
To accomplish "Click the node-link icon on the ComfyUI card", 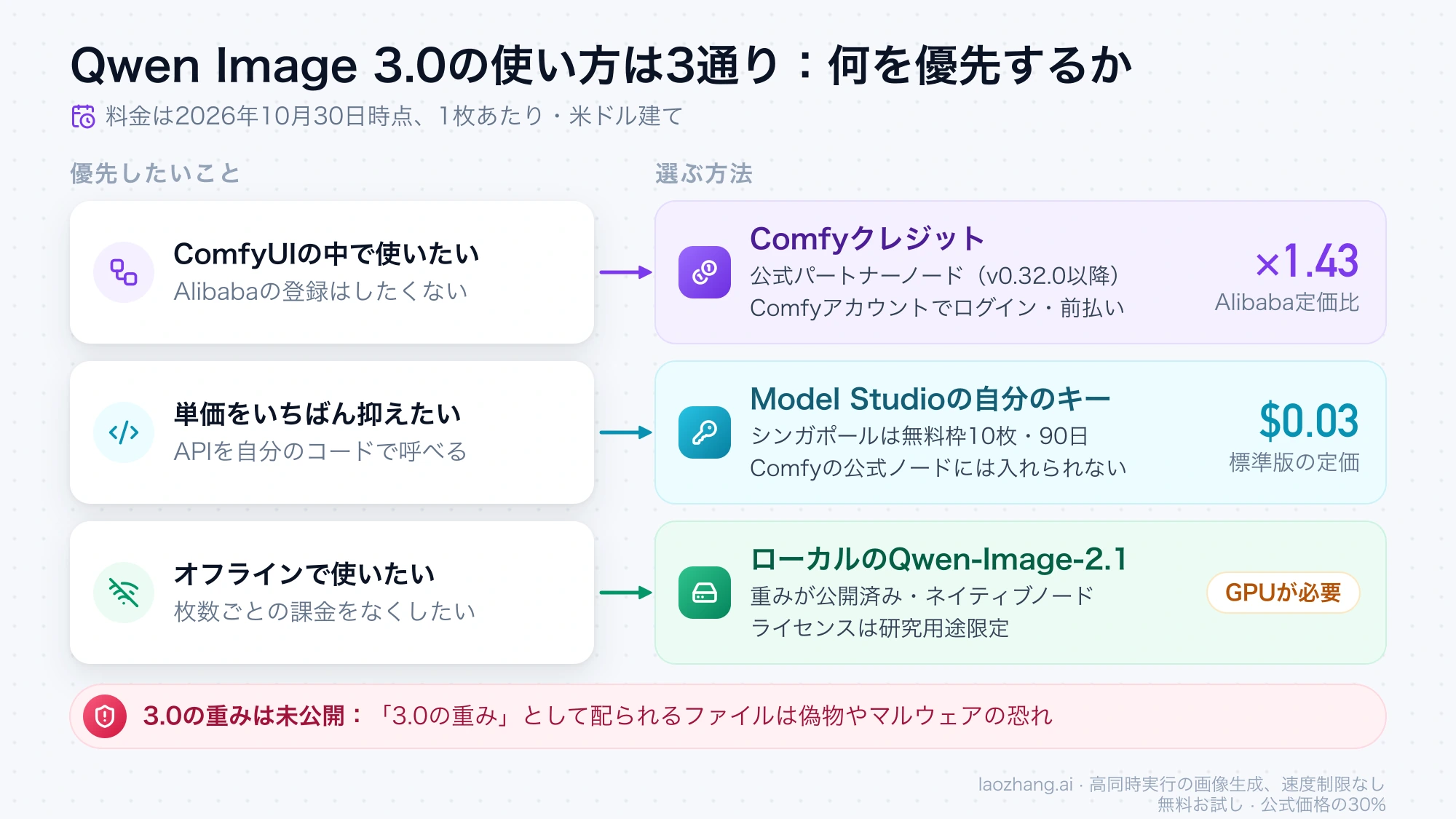I will [x=124, y=272].
